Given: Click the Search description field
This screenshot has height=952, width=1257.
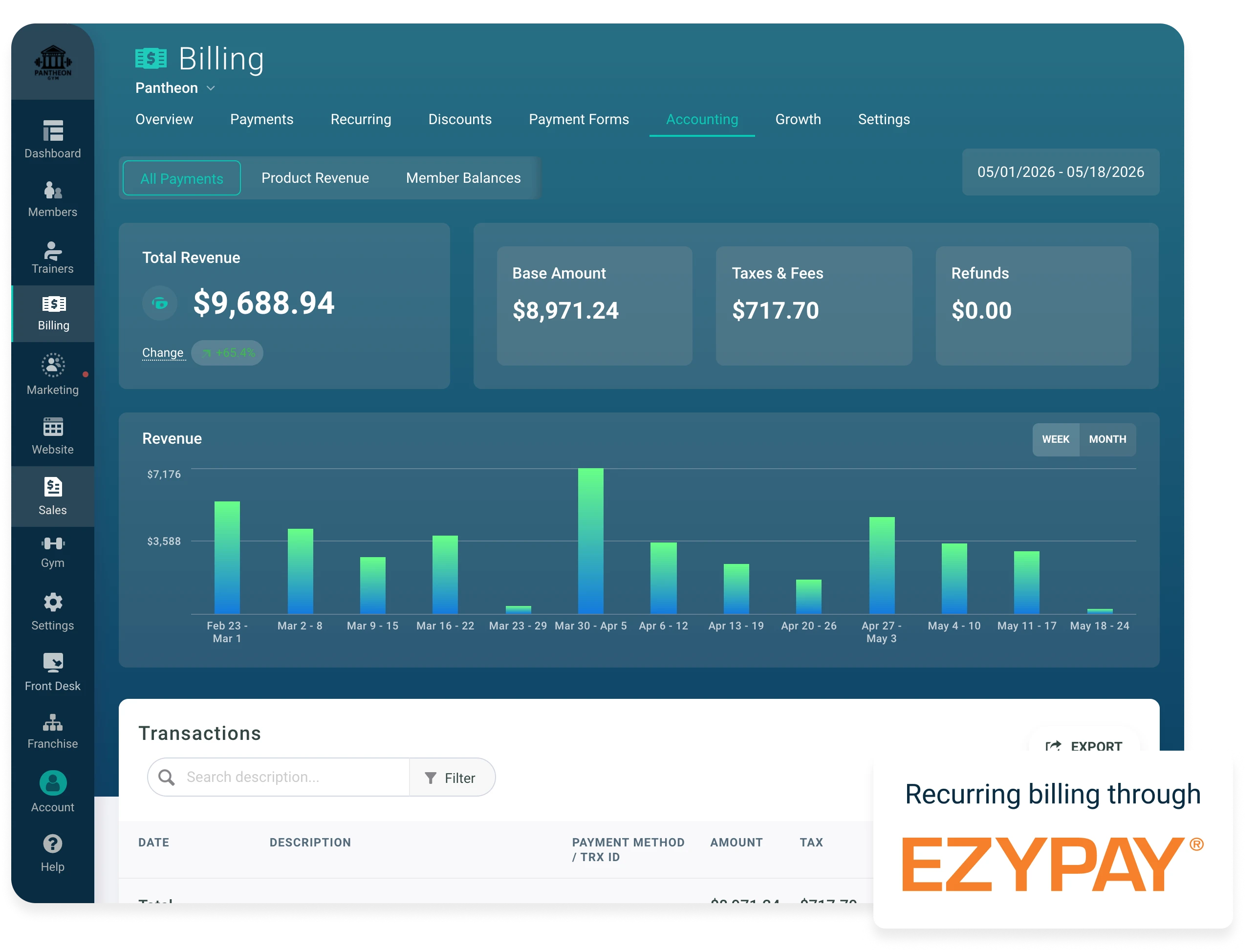Looking at the screenshot, I should pyautogui.click(x=279, y=778).
